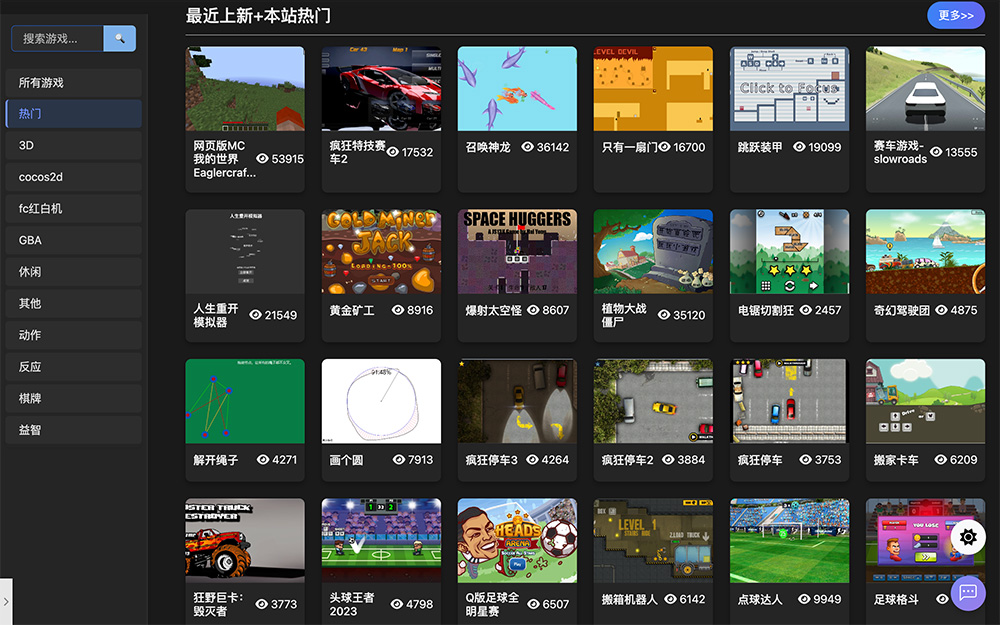Viewport: 1000px width, 625px height.
Task: Go to the 益智 puzzle category
Action: pyautogui.click(x=73, y=430)
